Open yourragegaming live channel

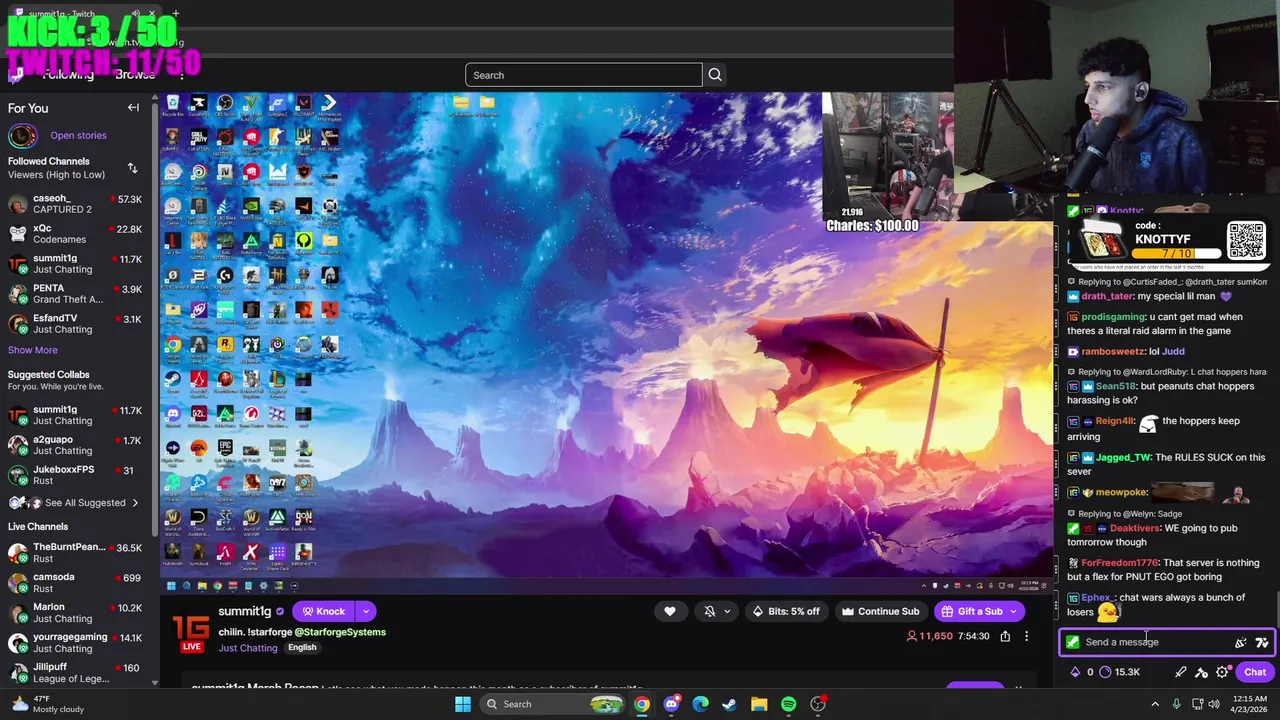coord(75,643)
